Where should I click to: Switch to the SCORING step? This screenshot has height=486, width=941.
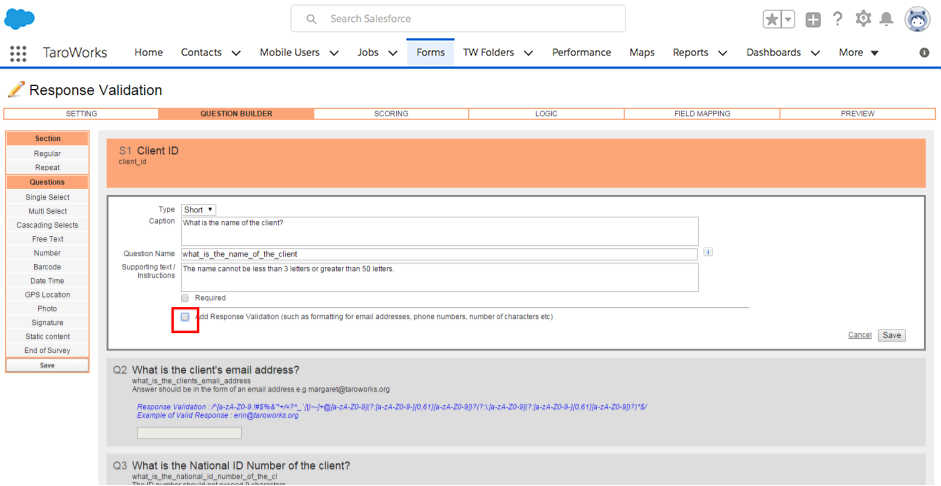tap(391, 113)
